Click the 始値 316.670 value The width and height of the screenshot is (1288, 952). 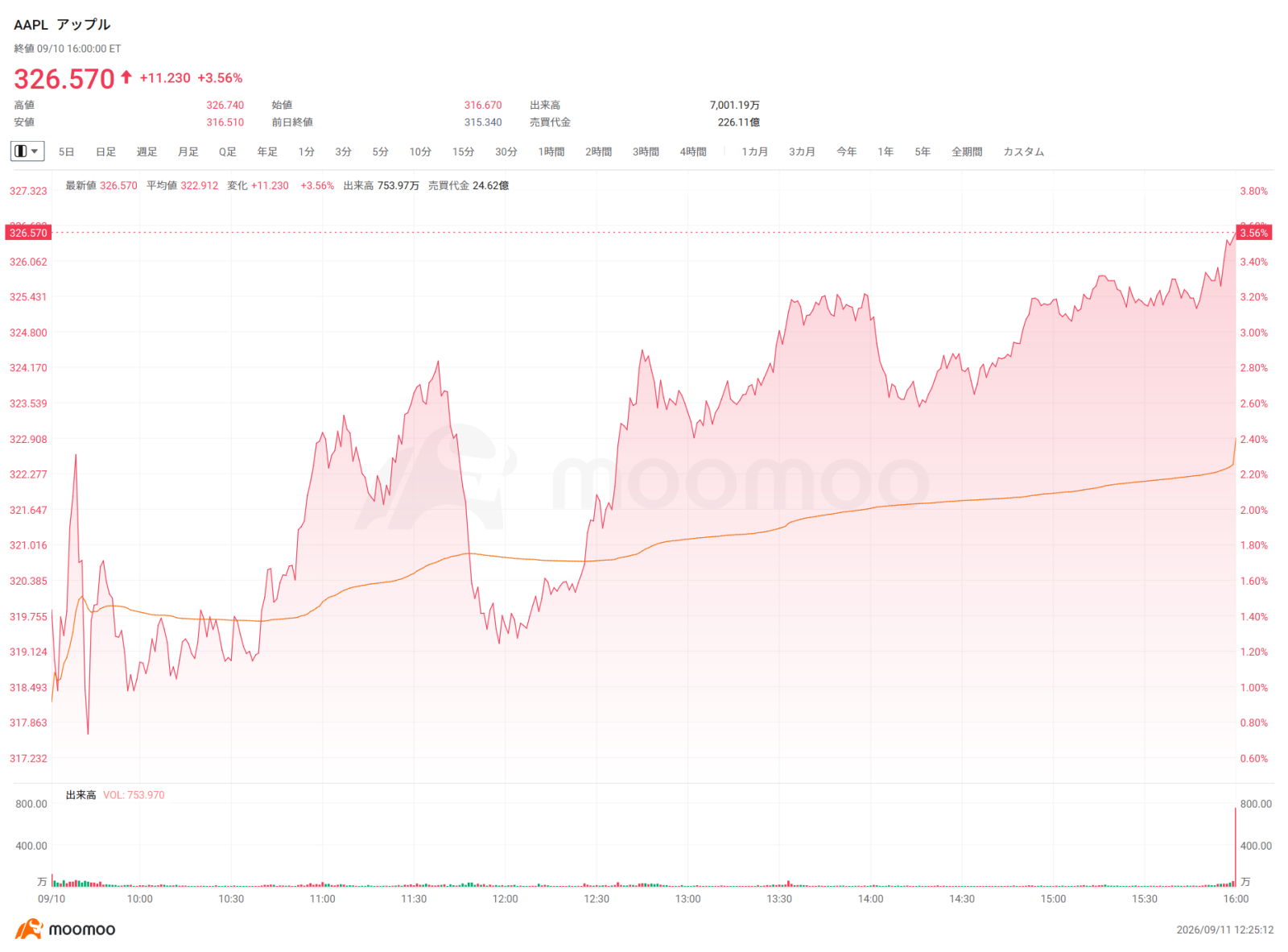[483, 105]
